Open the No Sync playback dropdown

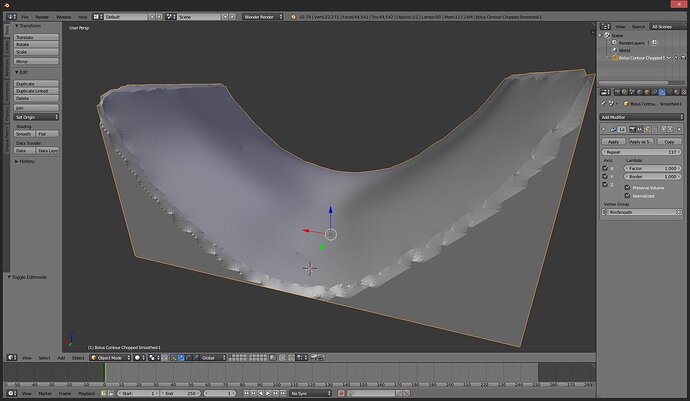[311, 393]
